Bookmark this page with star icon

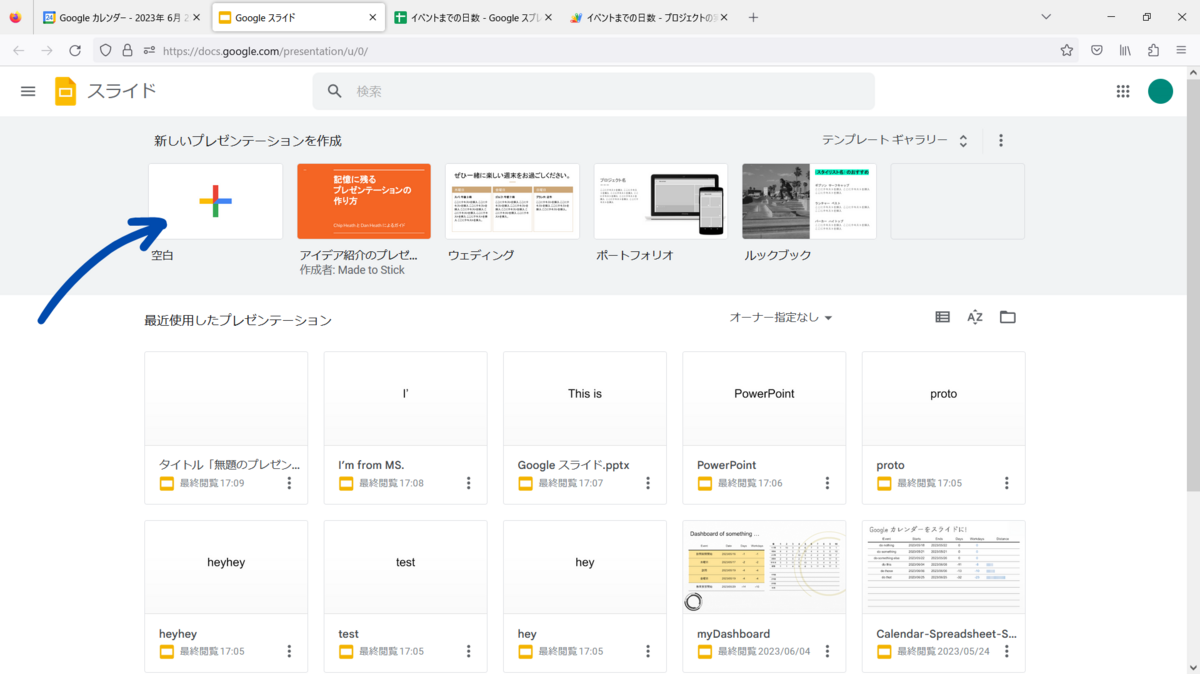(x=1067, y=50)
